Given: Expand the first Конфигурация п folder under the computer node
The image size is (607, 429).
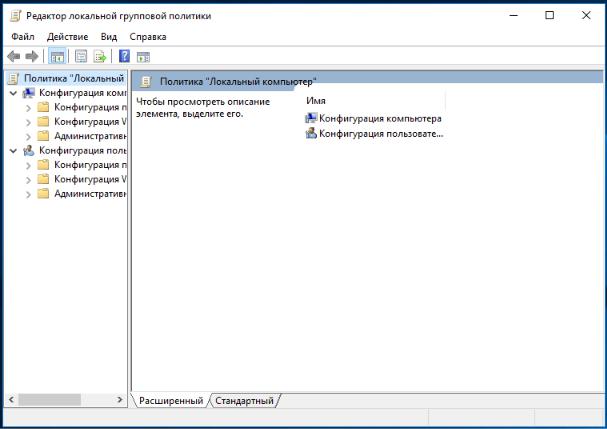Looking at the screenshot, I should [28, 108].
